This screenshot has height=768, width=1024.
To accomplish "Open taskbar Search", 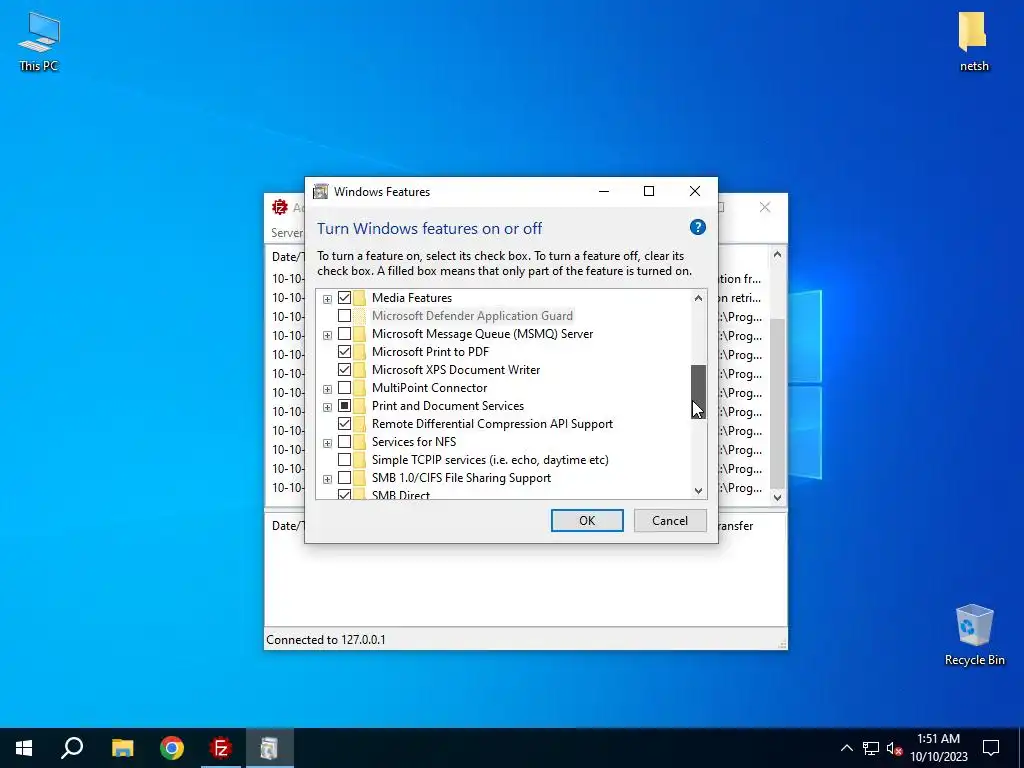I will tap(72, 748).
